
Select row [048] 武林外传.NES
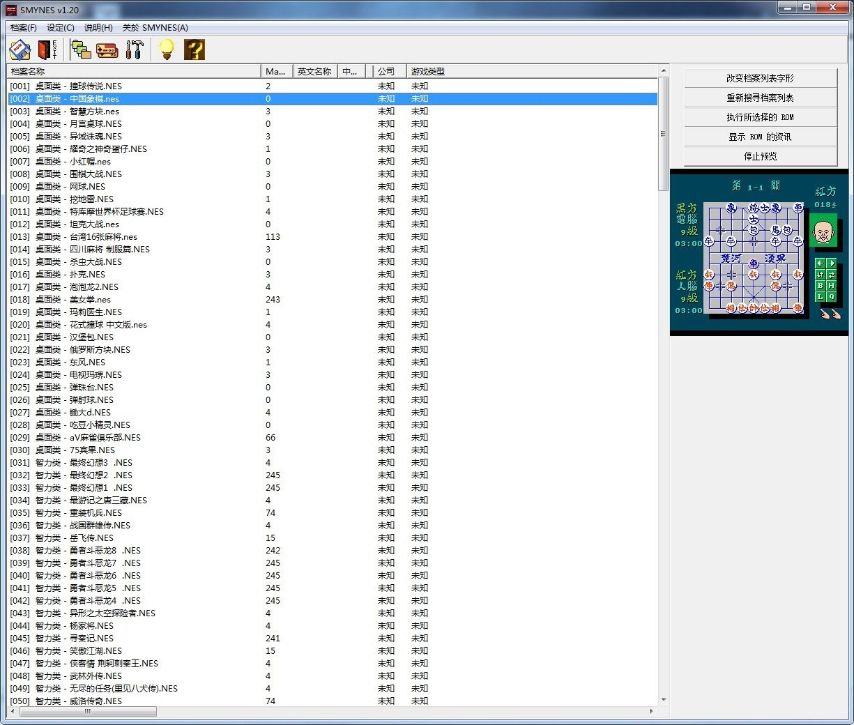point(332,675)
